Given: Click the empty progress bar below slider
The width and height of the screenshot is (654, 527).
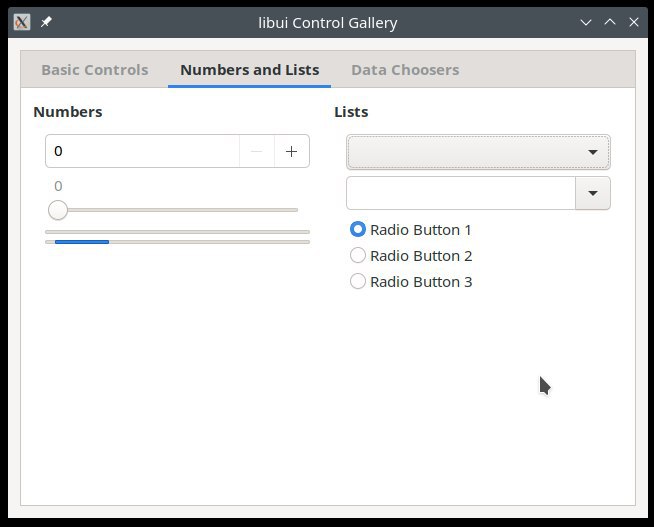Looking at the screenshot, I should point(177,232).
